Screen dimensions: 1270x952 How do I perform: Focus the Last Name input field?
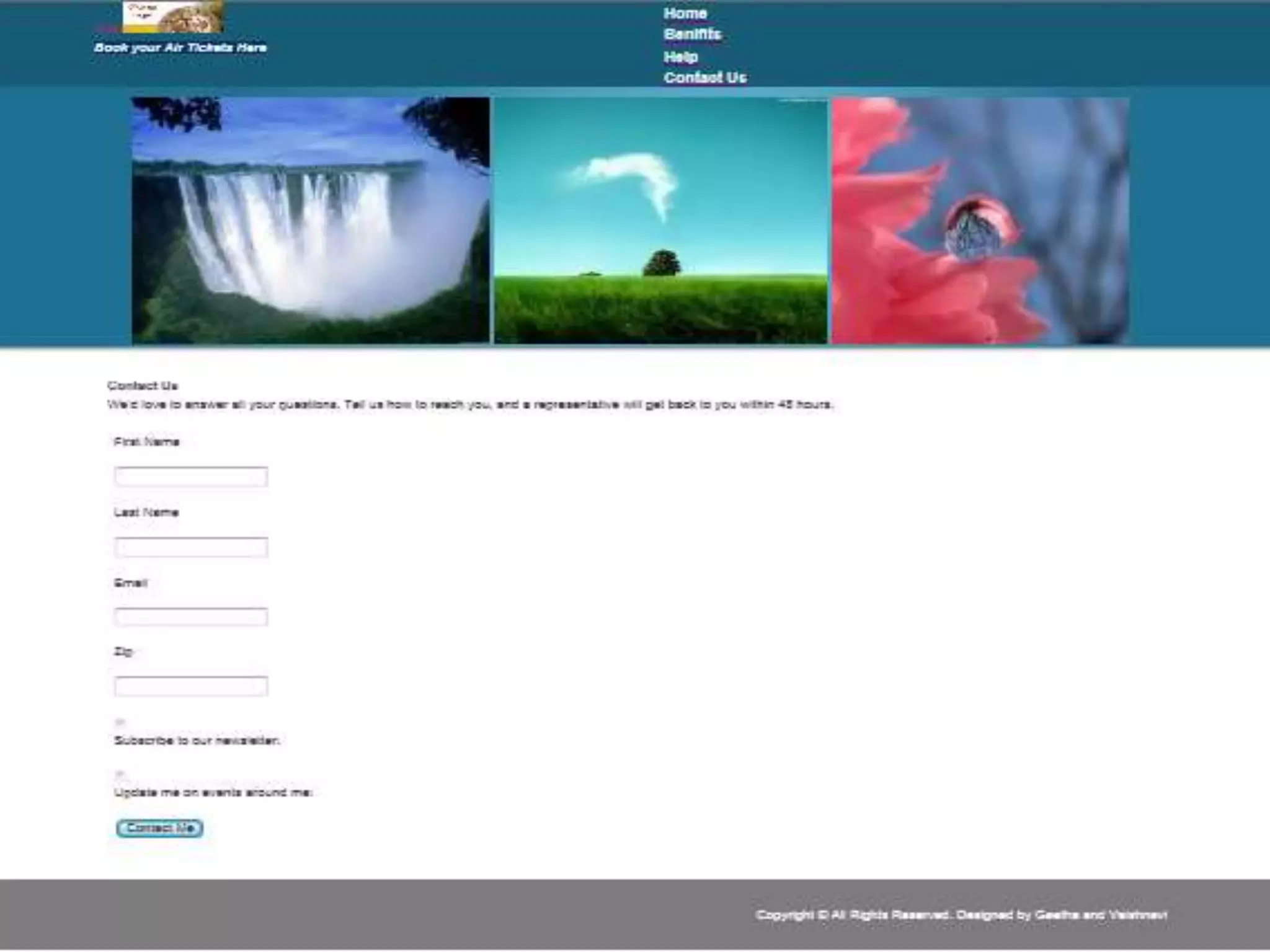(191, 547)
